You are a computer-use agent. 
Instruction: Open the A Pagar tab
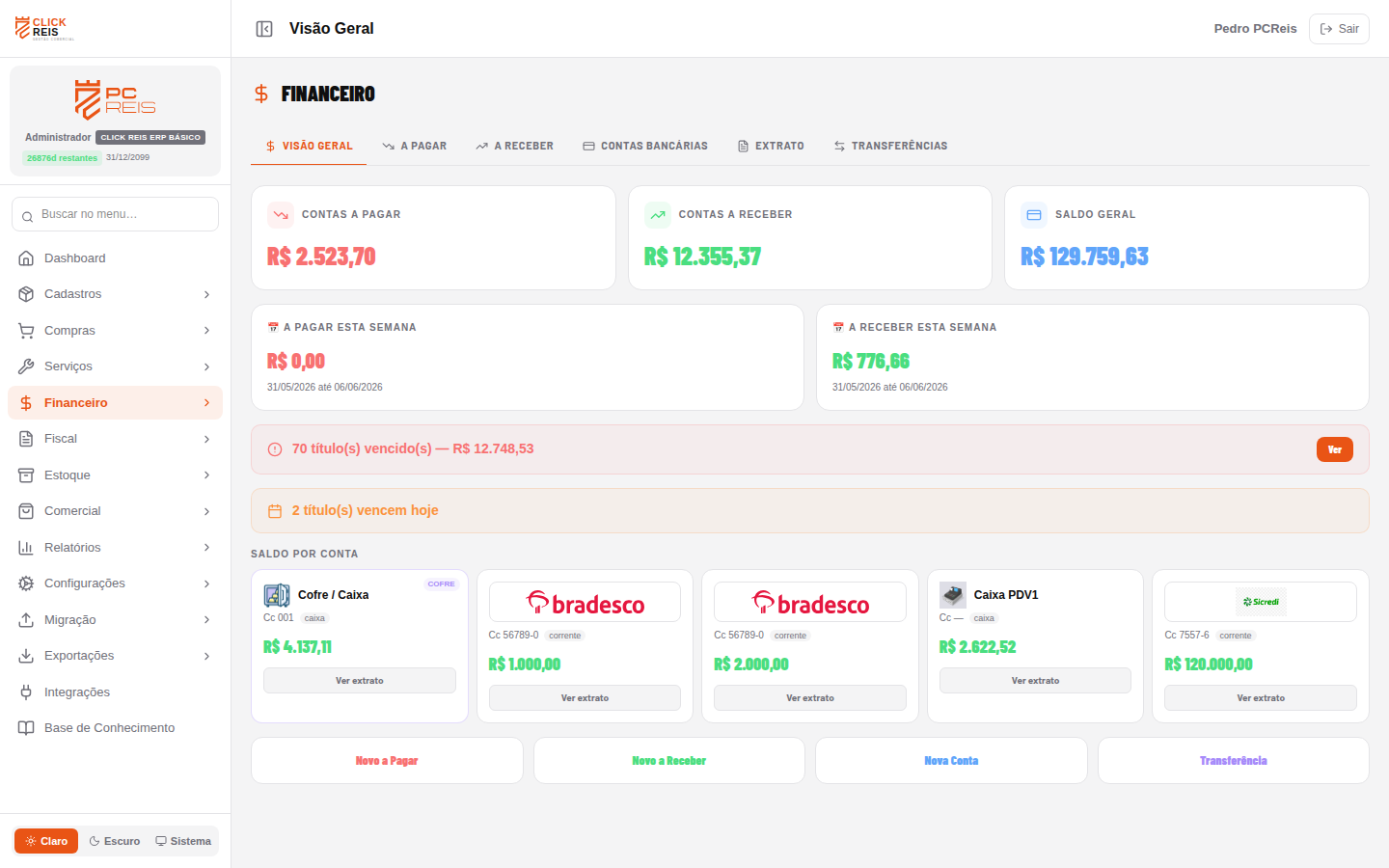[x=415, y=147]
